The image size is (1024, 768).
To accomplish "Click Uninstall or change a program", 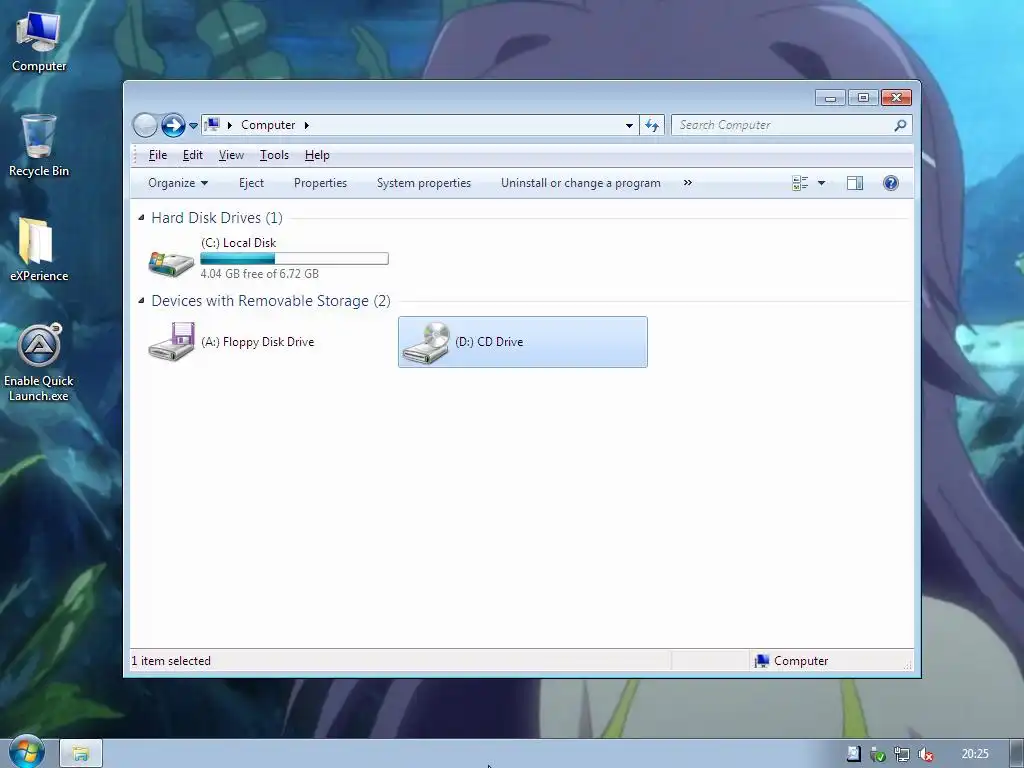I will coord(581,183).
